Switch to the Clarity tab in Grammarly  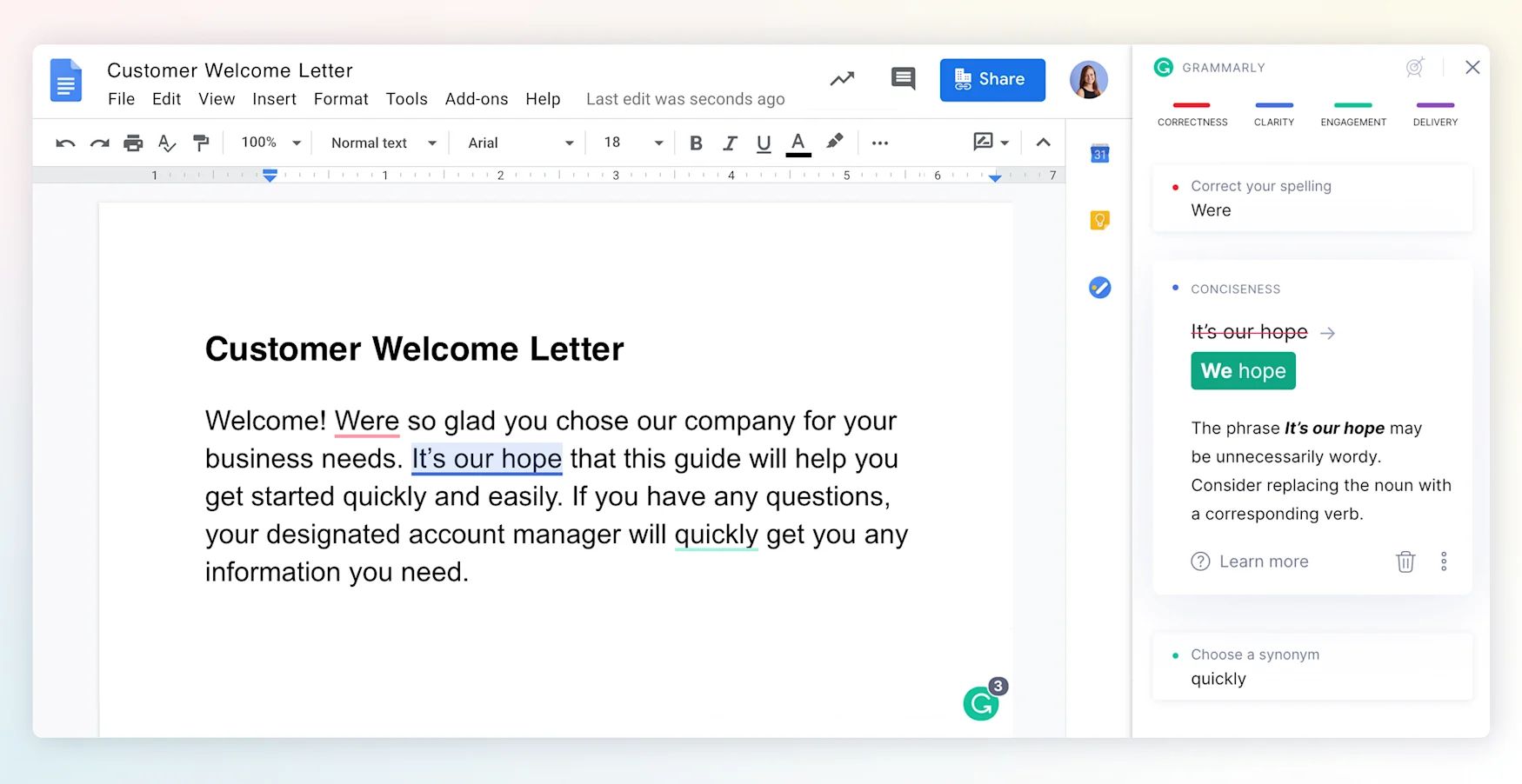(x=1273, y=115)
